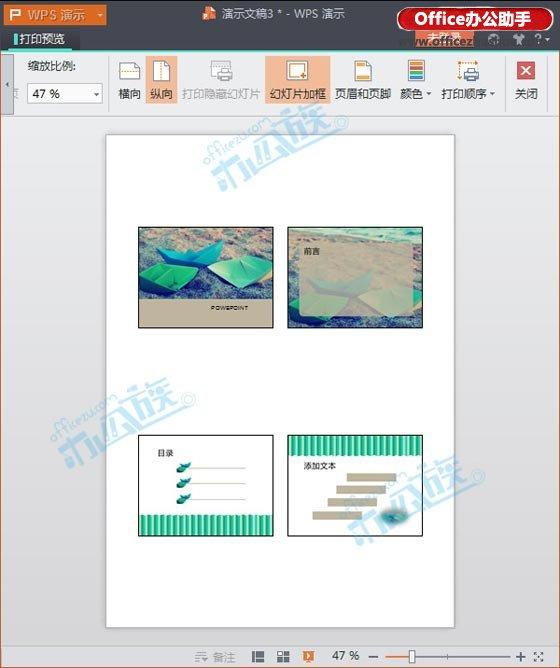Switch to normal view icon in status bar
The image size is (560, 668).
coord(258,656)
